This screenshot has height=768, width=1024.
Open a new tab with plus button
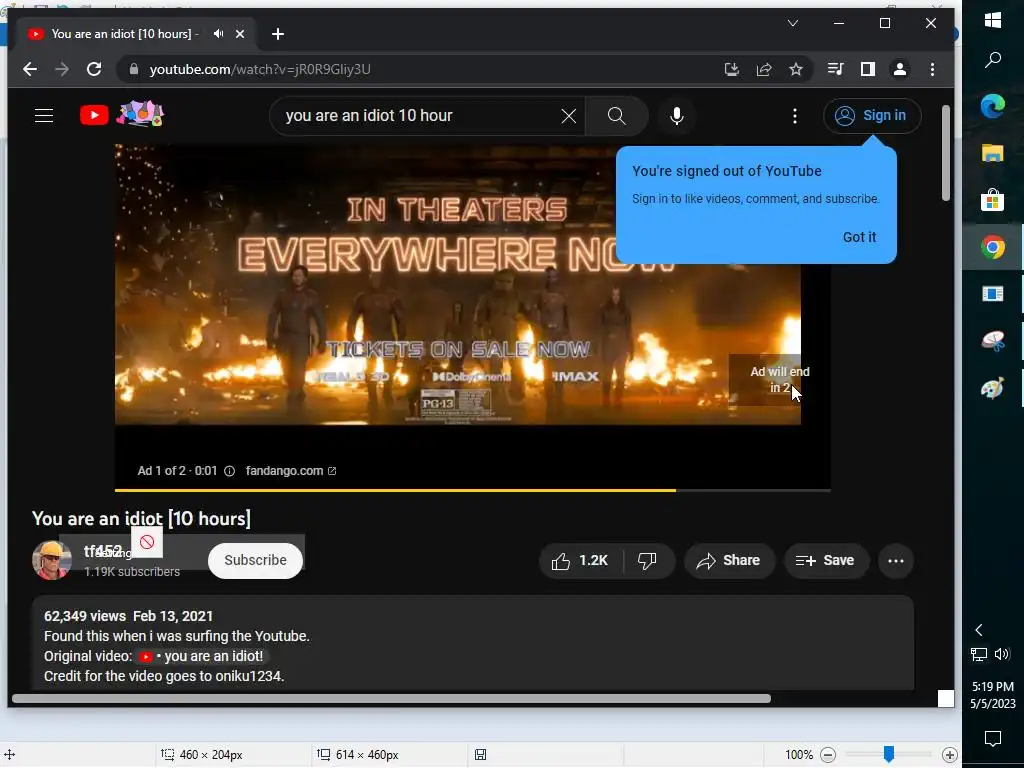pos(278,34)
